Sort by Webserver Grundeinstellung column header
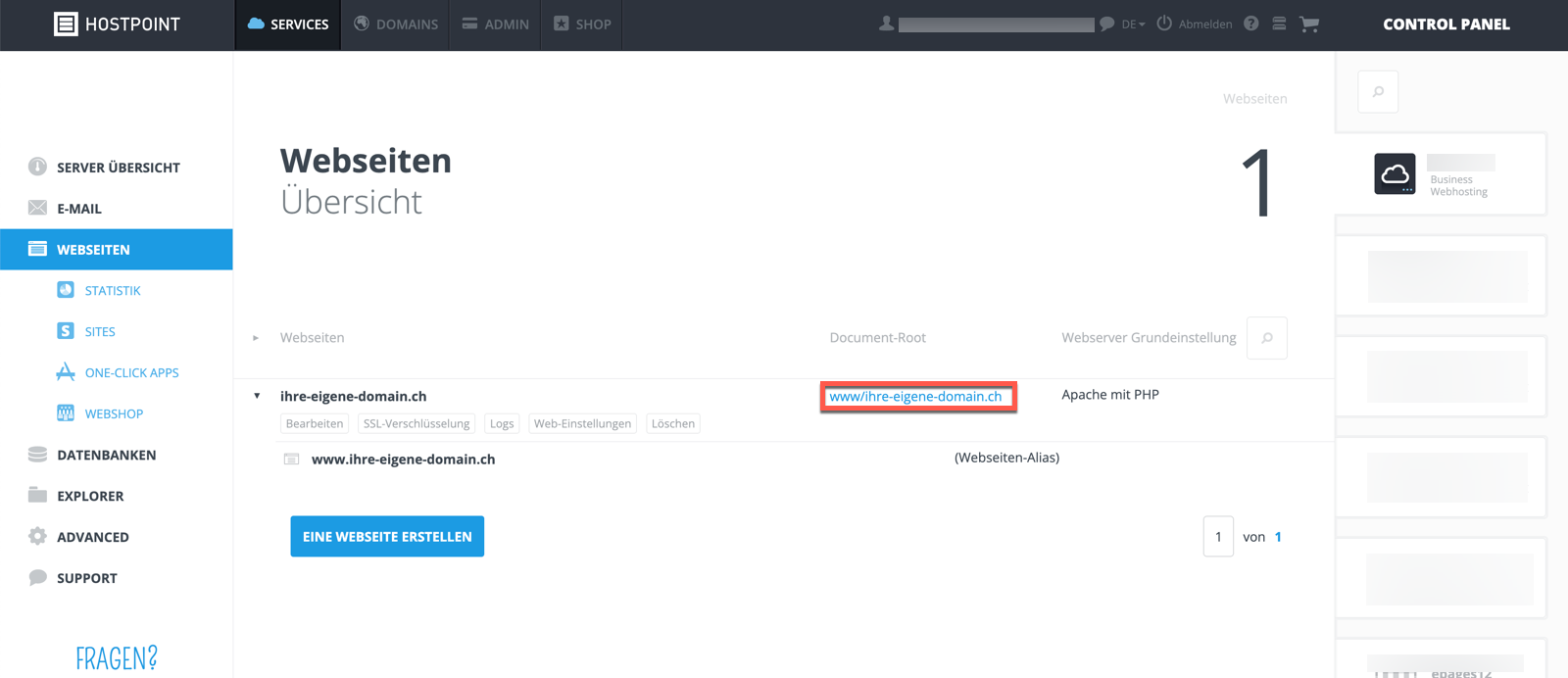The height and width of the screenshot is (678, 1568). [1149, 338]
